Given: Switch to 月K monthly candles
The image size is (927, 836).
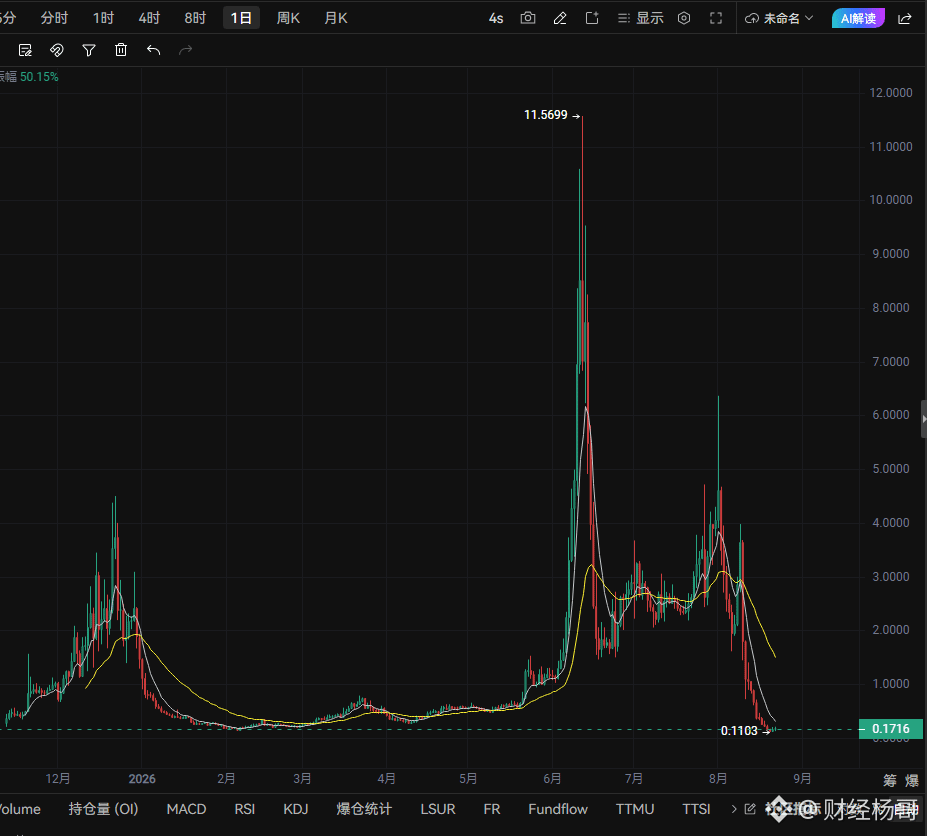Looking at the screenshot, I should pos(336,18).
